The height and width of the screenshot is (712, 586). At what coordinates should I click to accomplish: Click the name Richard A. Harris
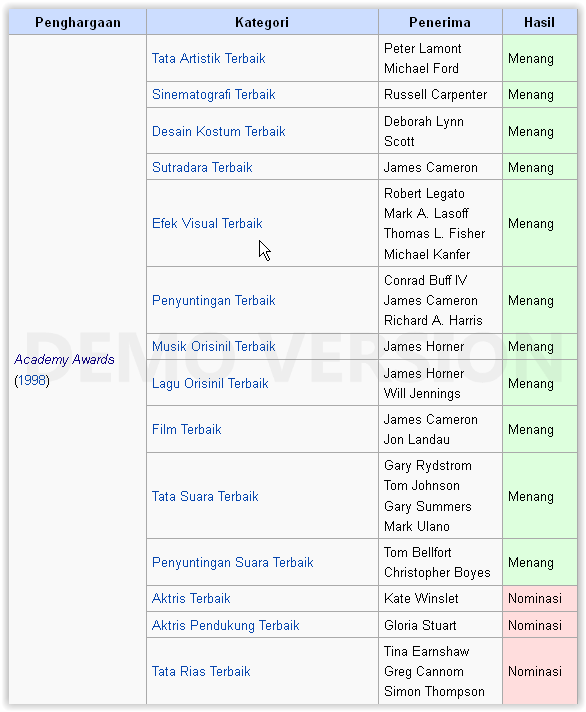tap(433, 321)
